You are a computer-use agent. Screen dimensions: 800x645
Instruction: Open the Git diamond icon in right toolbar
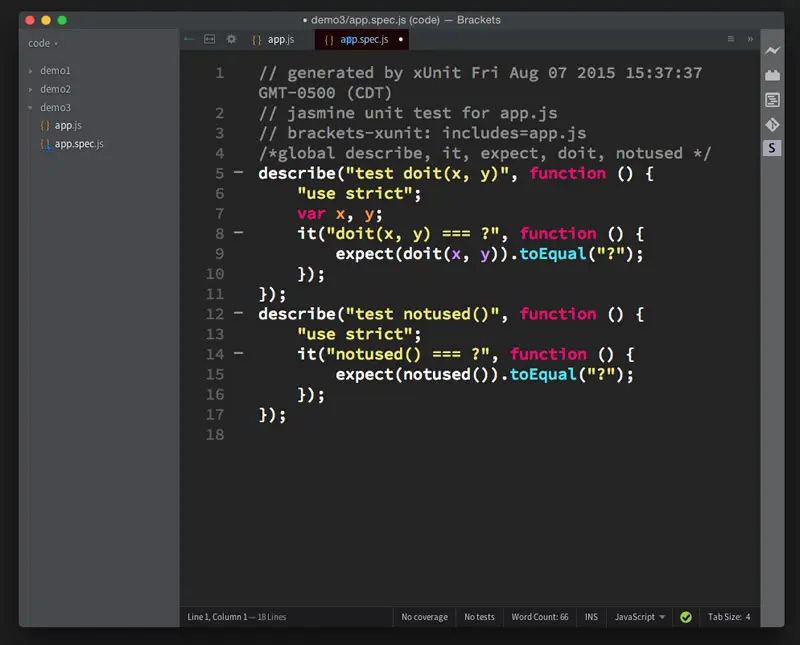[x=772, y=124]
